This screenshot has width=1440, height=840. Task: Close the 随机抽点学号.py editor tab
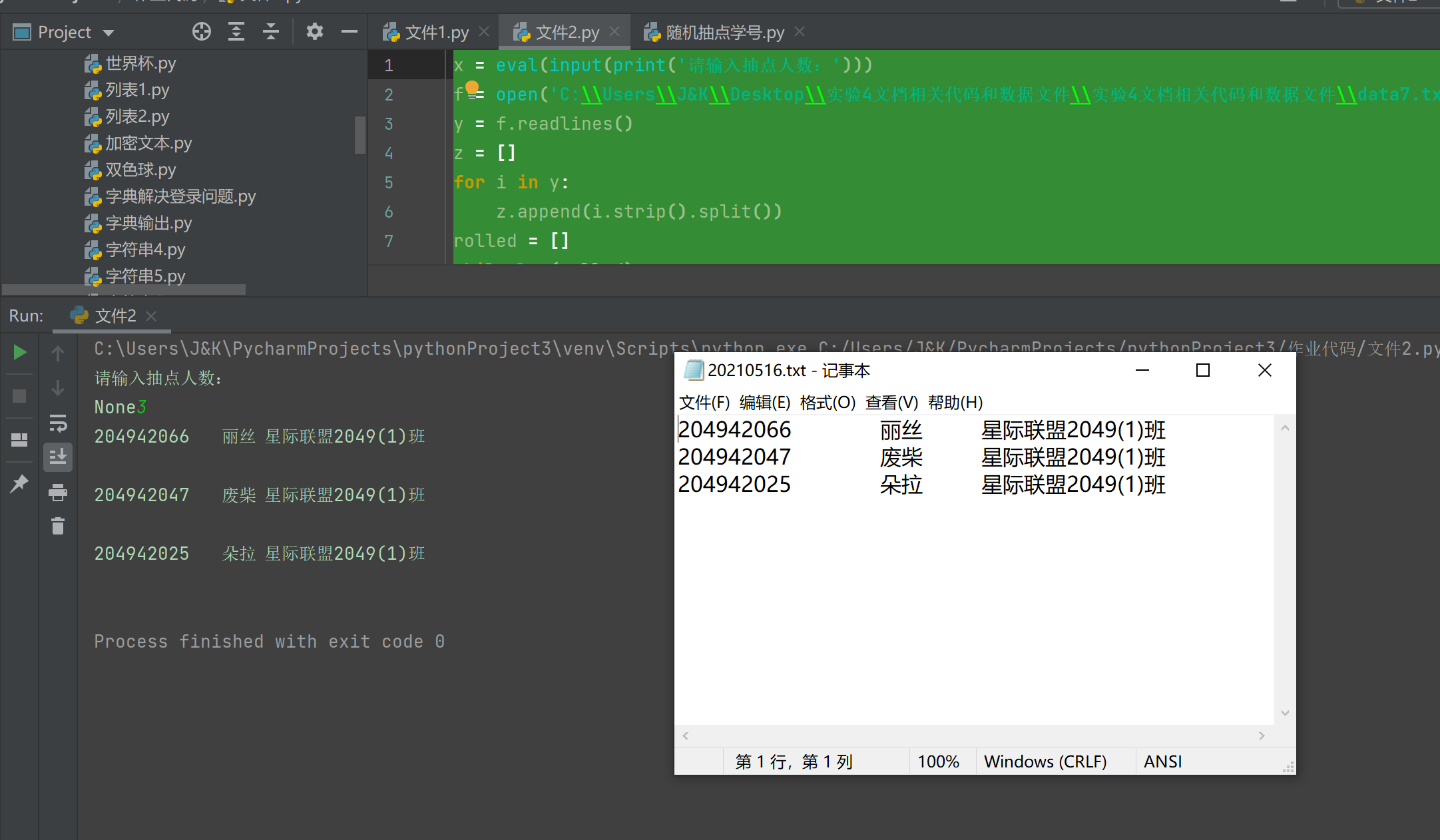tap(800, 31)
